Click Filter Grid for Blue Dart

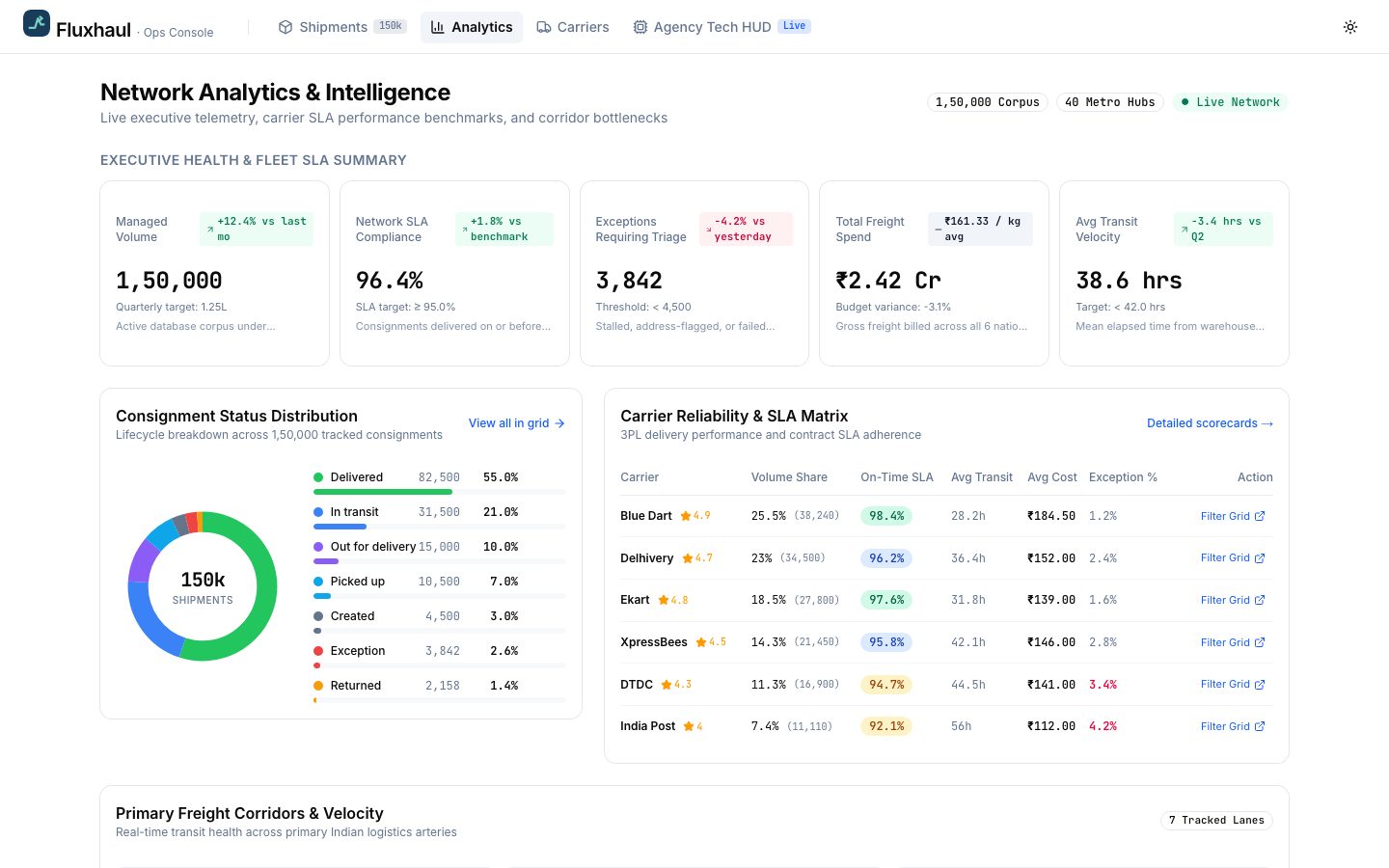click(1233, 516)
